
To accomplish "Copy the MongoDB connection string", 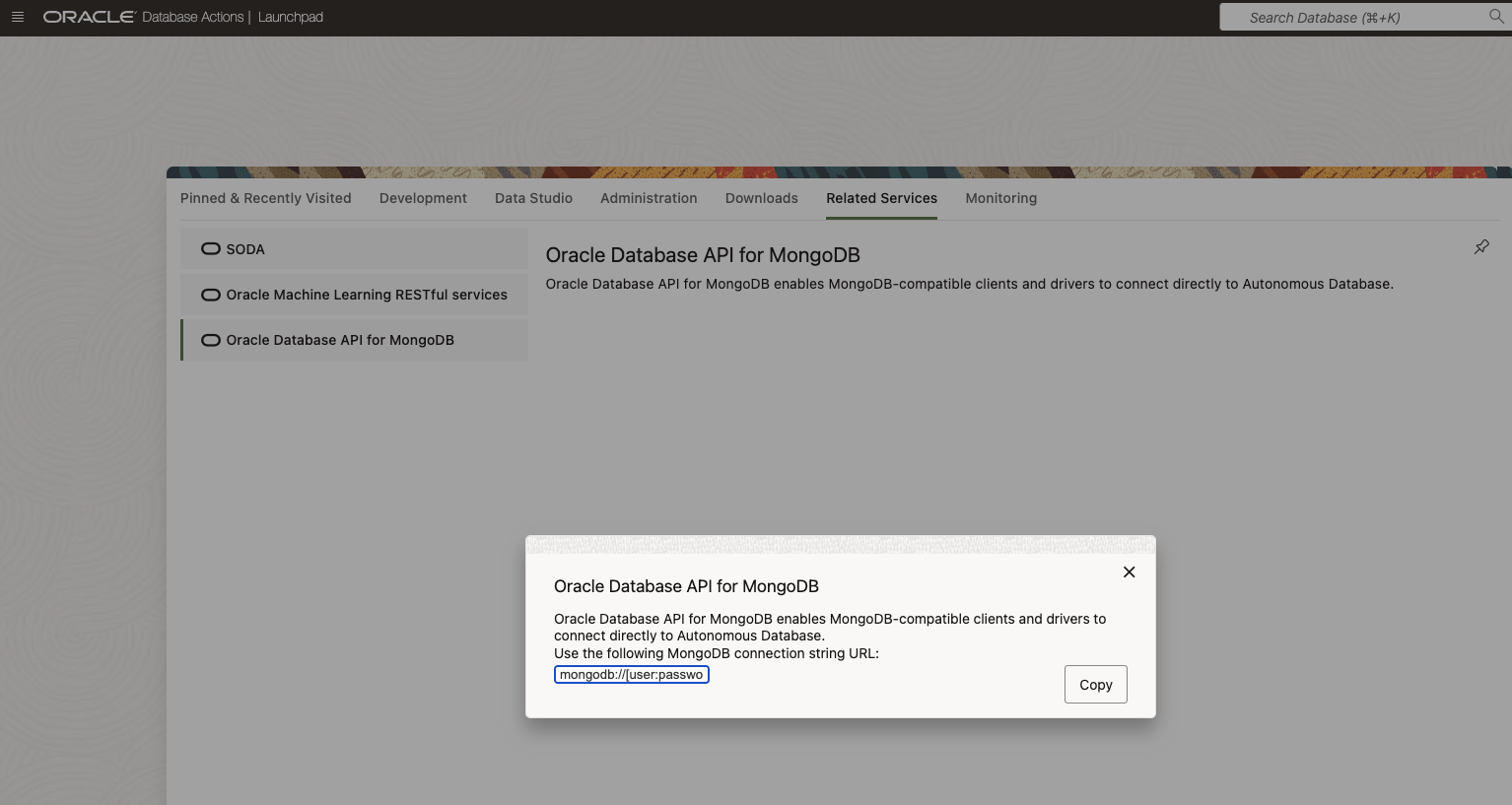I will point(1095,684).
